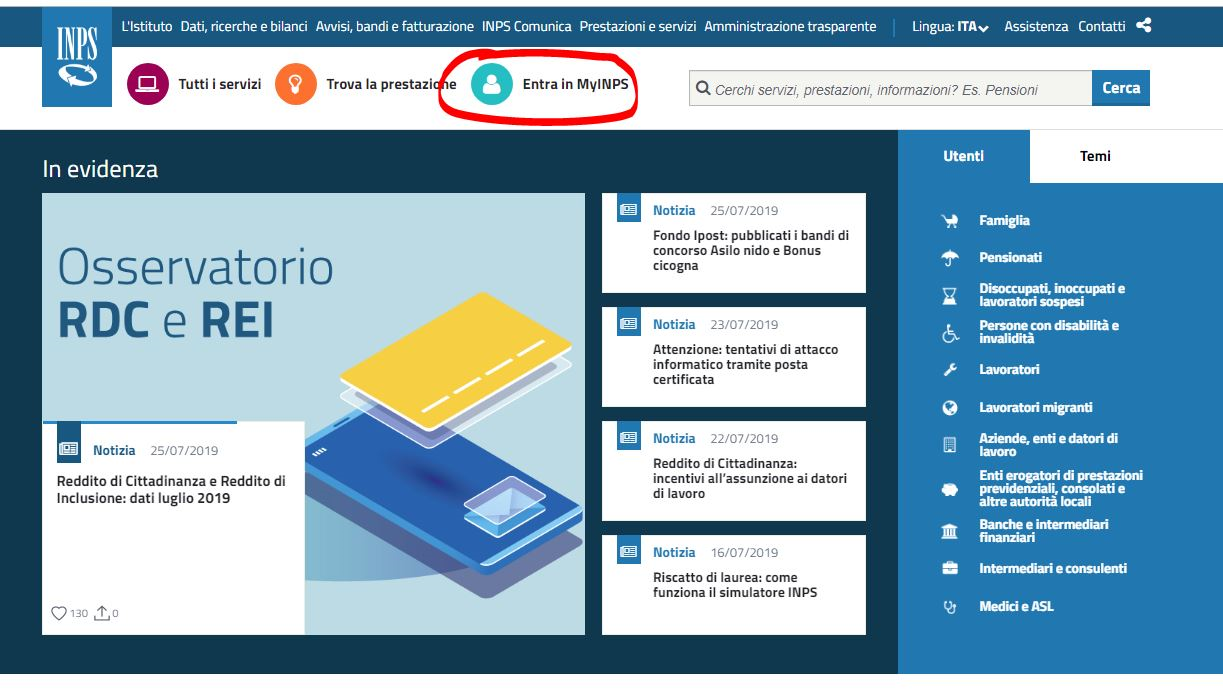Click the MyINPS user profile icon
Image resolution: width=1223 pixels, height=695 pixels.
click(491, 84)
